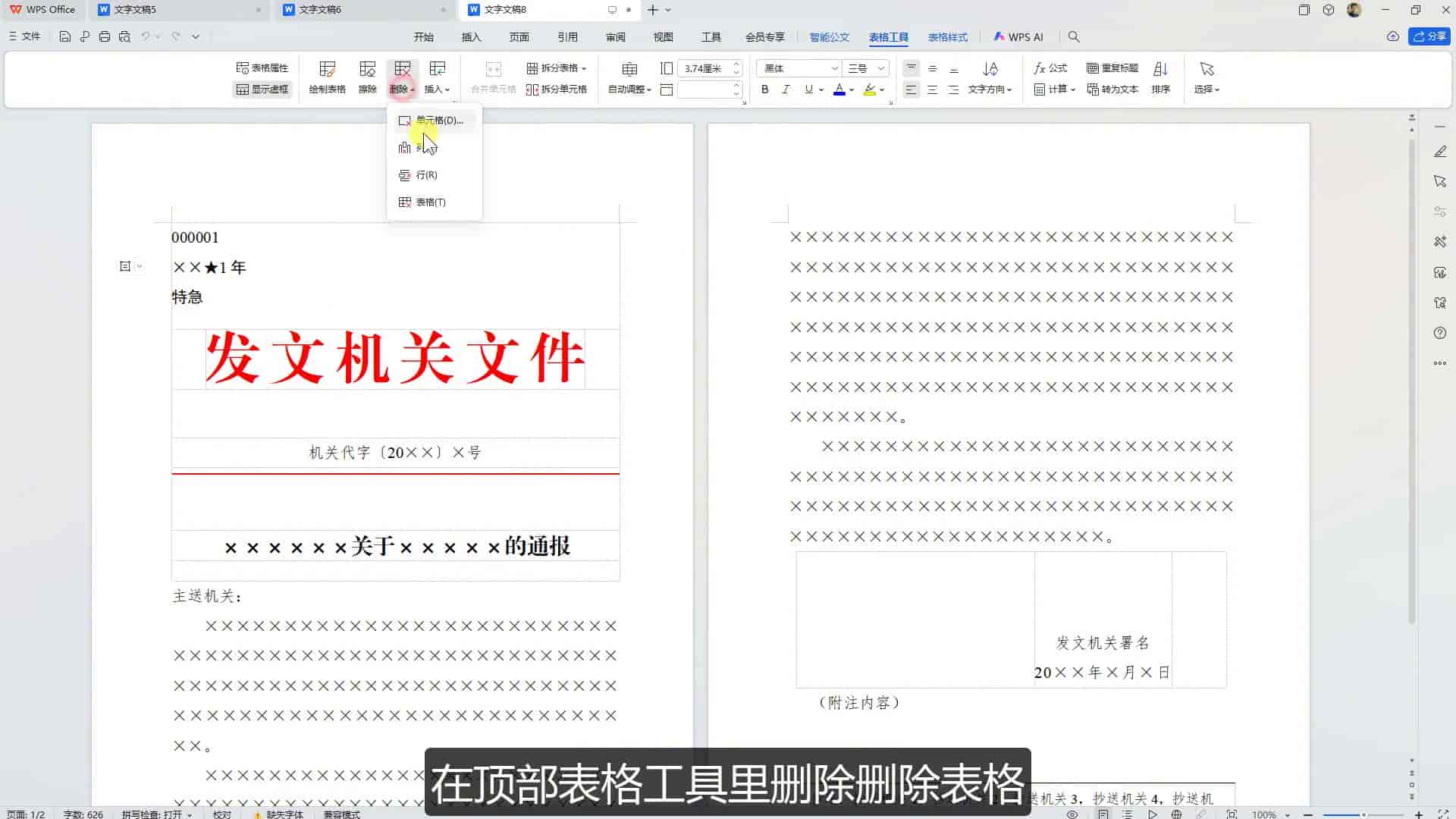1456x819 pixels.
Task: Click the ribbon search magnifier icon
Action: (1074, 36)
